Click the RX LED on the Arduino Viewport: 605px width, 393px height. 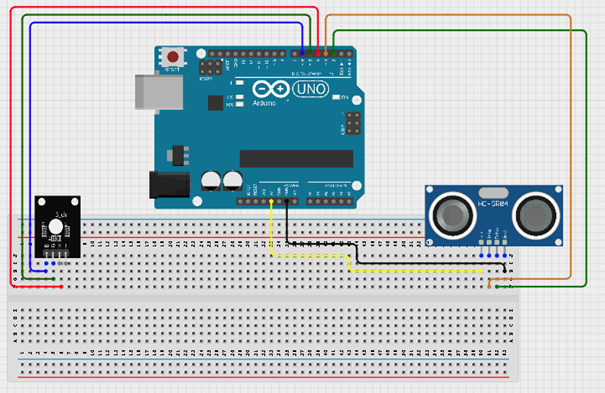pos(240,104)
